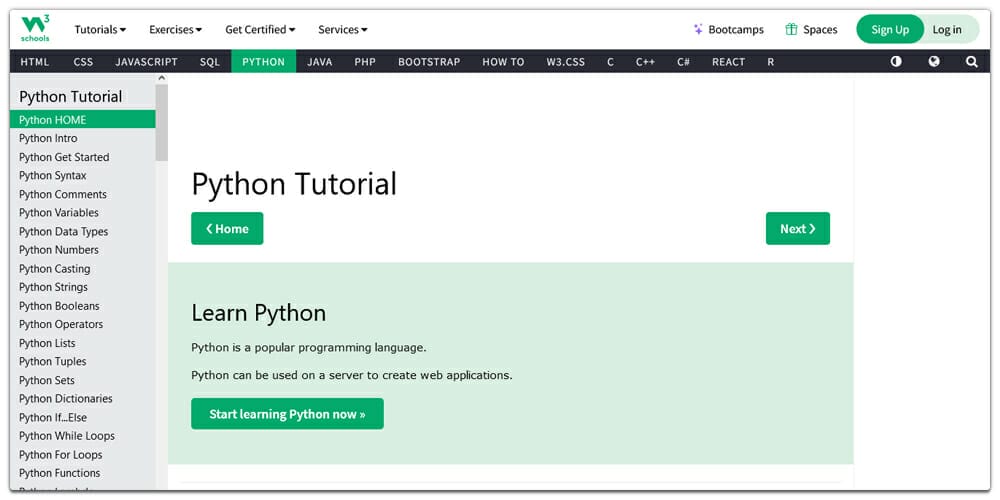Viewport: 1000px width, 500px height.
Task: Click the Bootcamps sparkle icon
Action: 698,29
